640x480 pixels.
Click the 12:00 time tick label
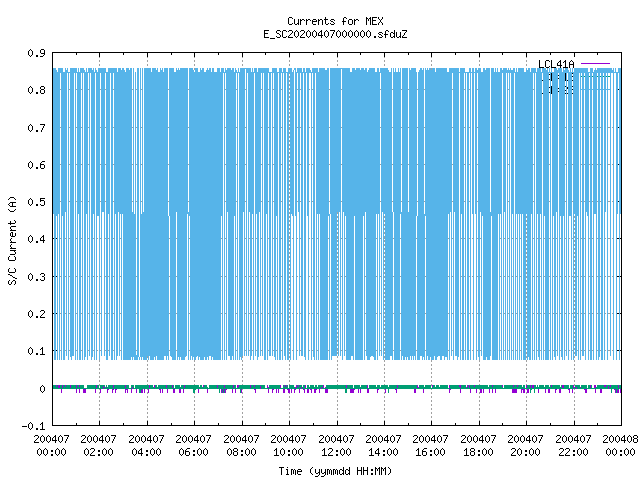[336, 452]
